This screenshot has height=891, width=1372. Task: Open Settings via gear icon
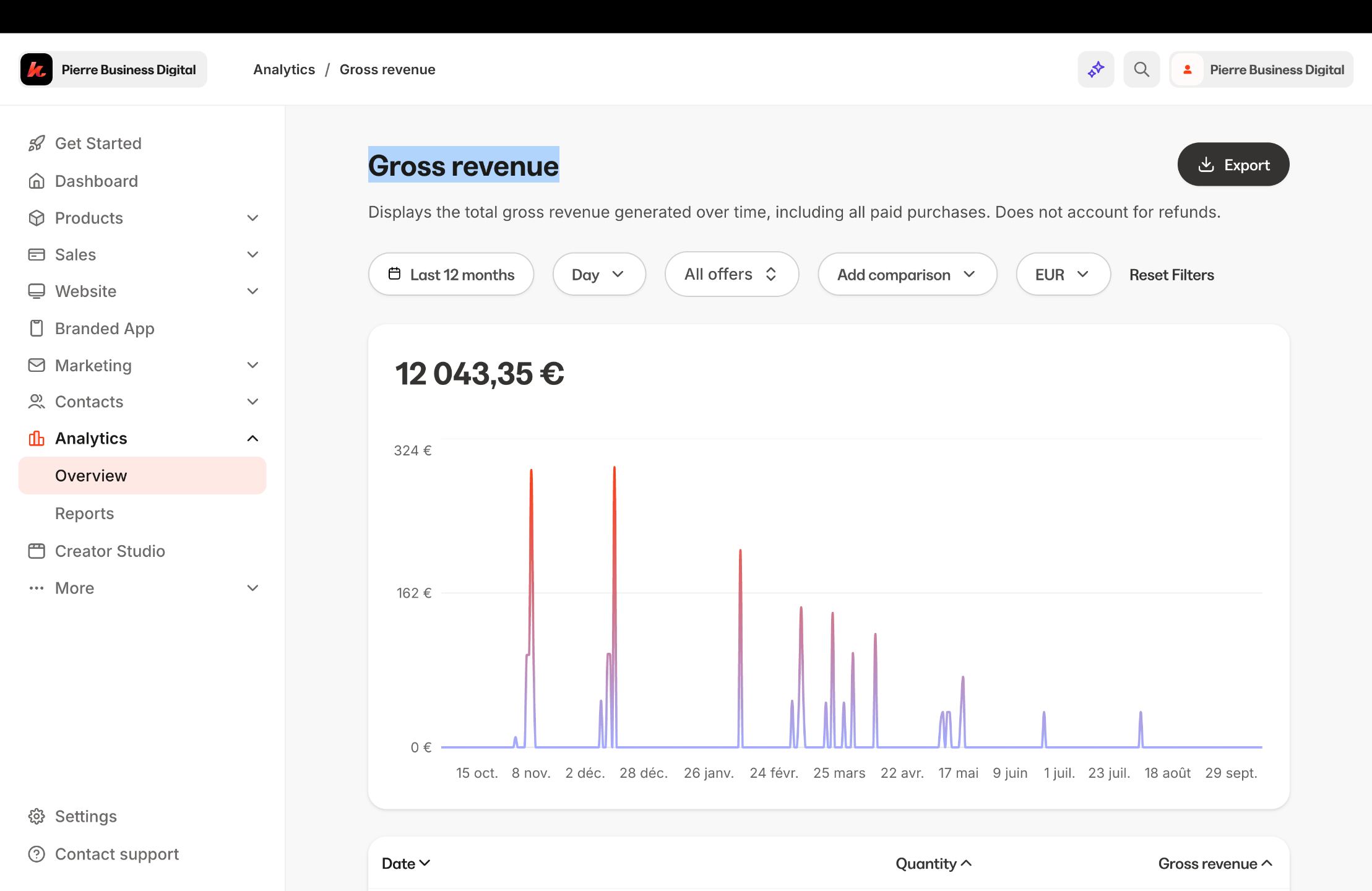37,817
